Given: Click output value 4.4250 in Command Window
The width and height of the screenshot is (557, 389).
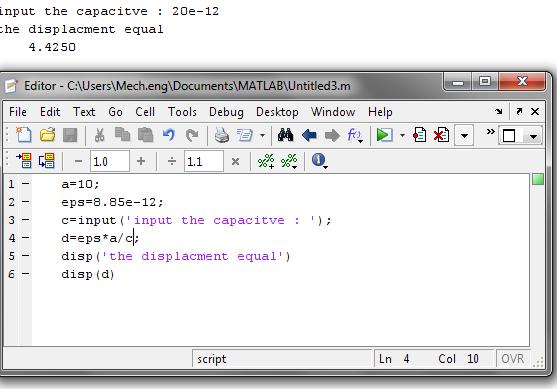Looking at the screenshot, I should pos(52,47).
